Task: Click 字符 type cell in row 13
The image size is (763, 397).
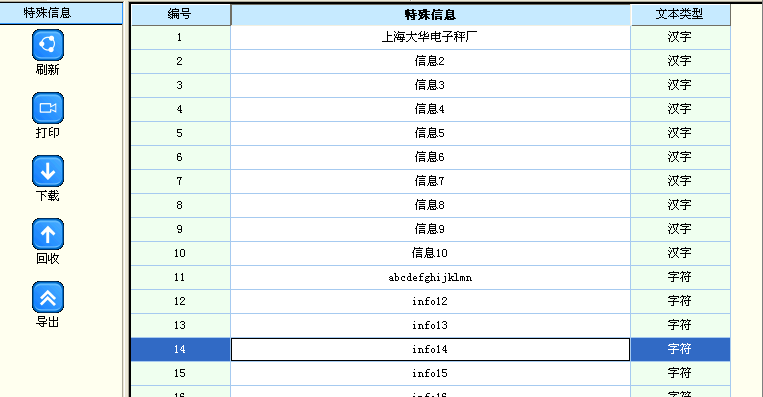Action: (680, 325)
